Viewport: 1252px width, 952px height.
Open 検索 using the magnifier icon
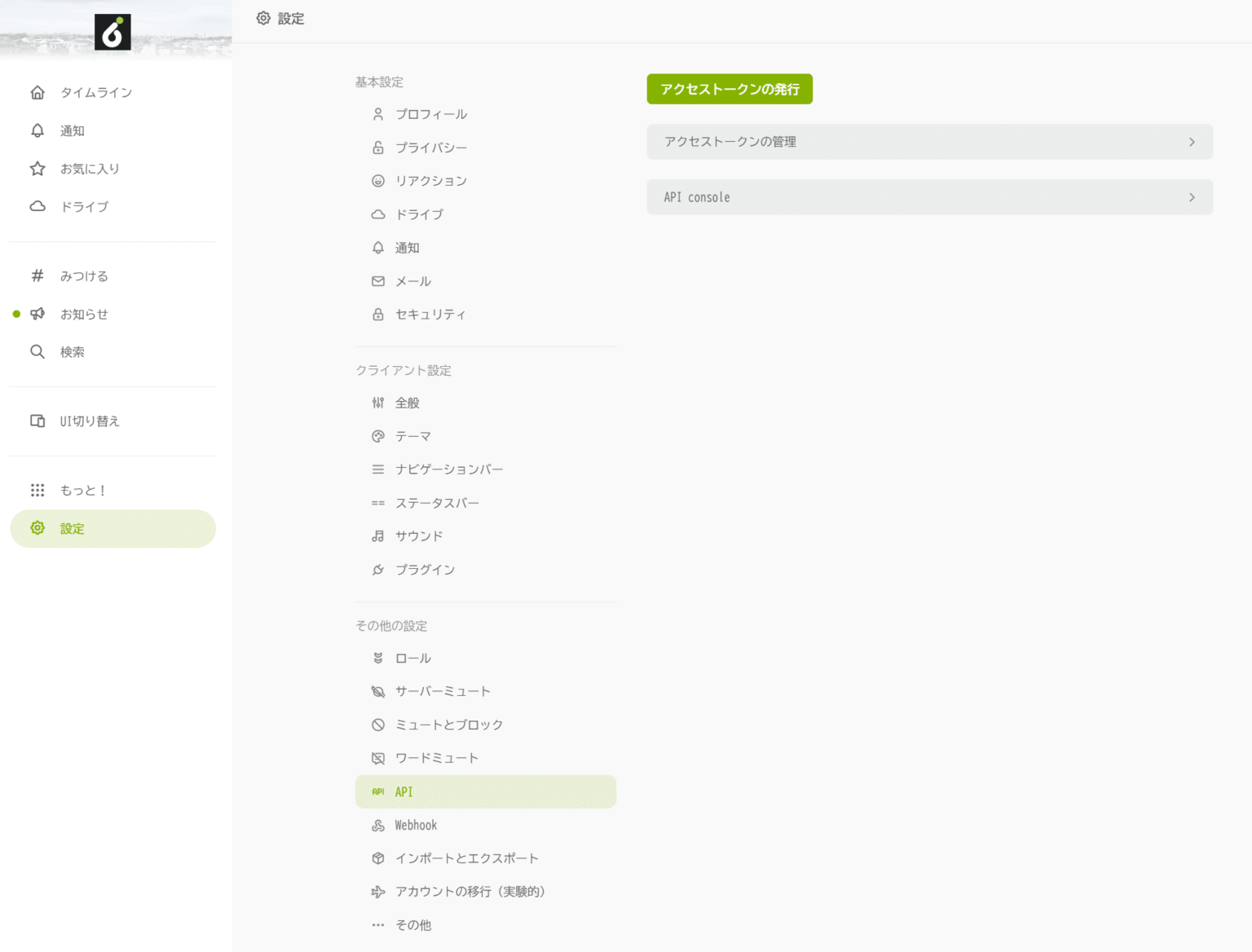pyautogui.click(x=37, y=351)
